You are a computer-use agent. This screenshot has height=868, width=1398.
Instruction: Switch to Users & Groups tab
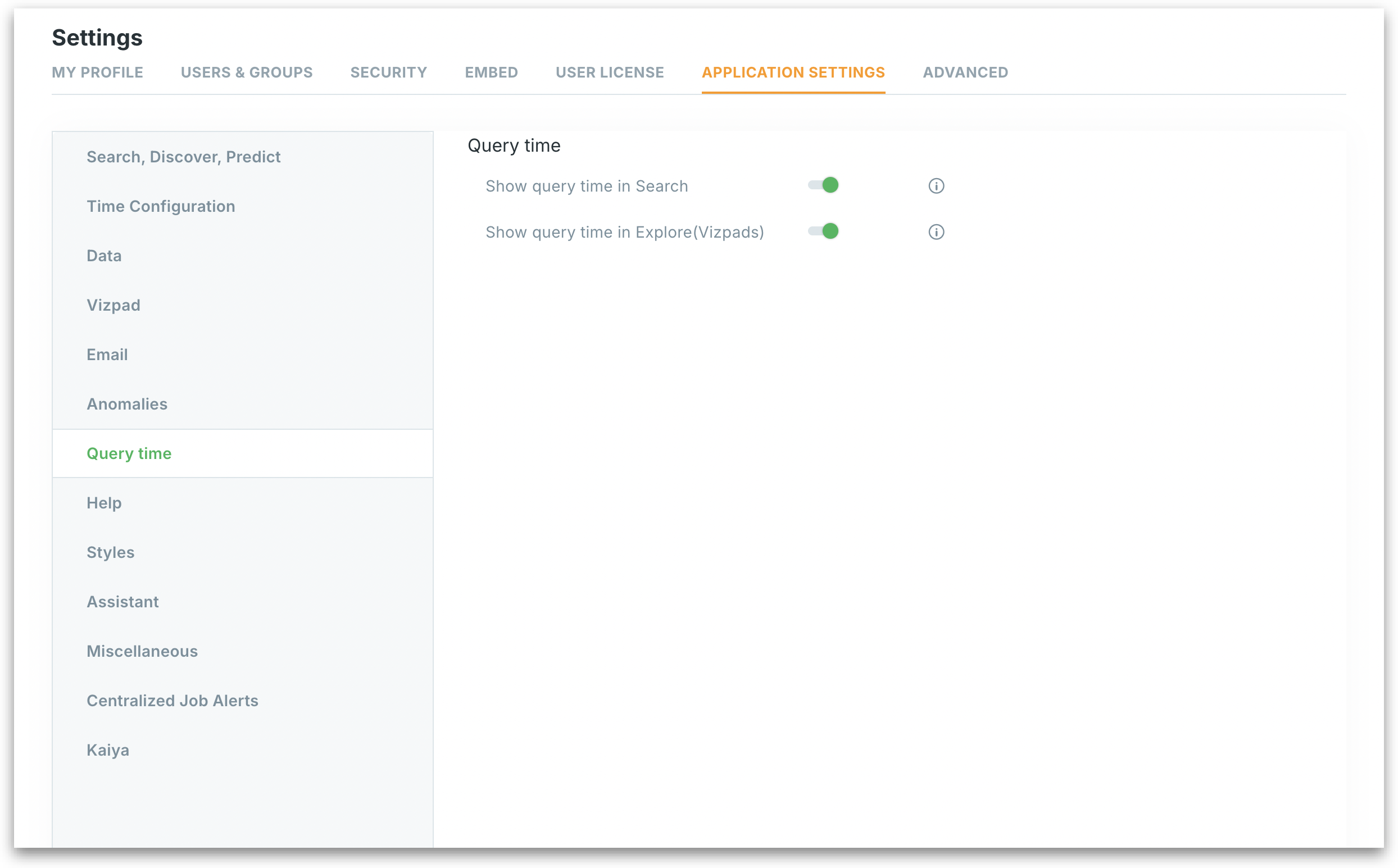pos(246,72)
